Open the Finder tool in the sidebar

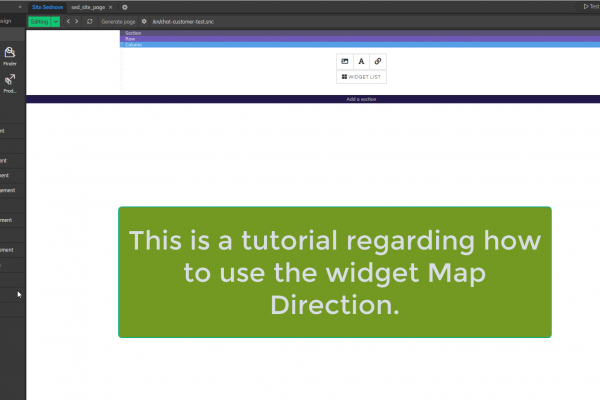click(10, 54)
